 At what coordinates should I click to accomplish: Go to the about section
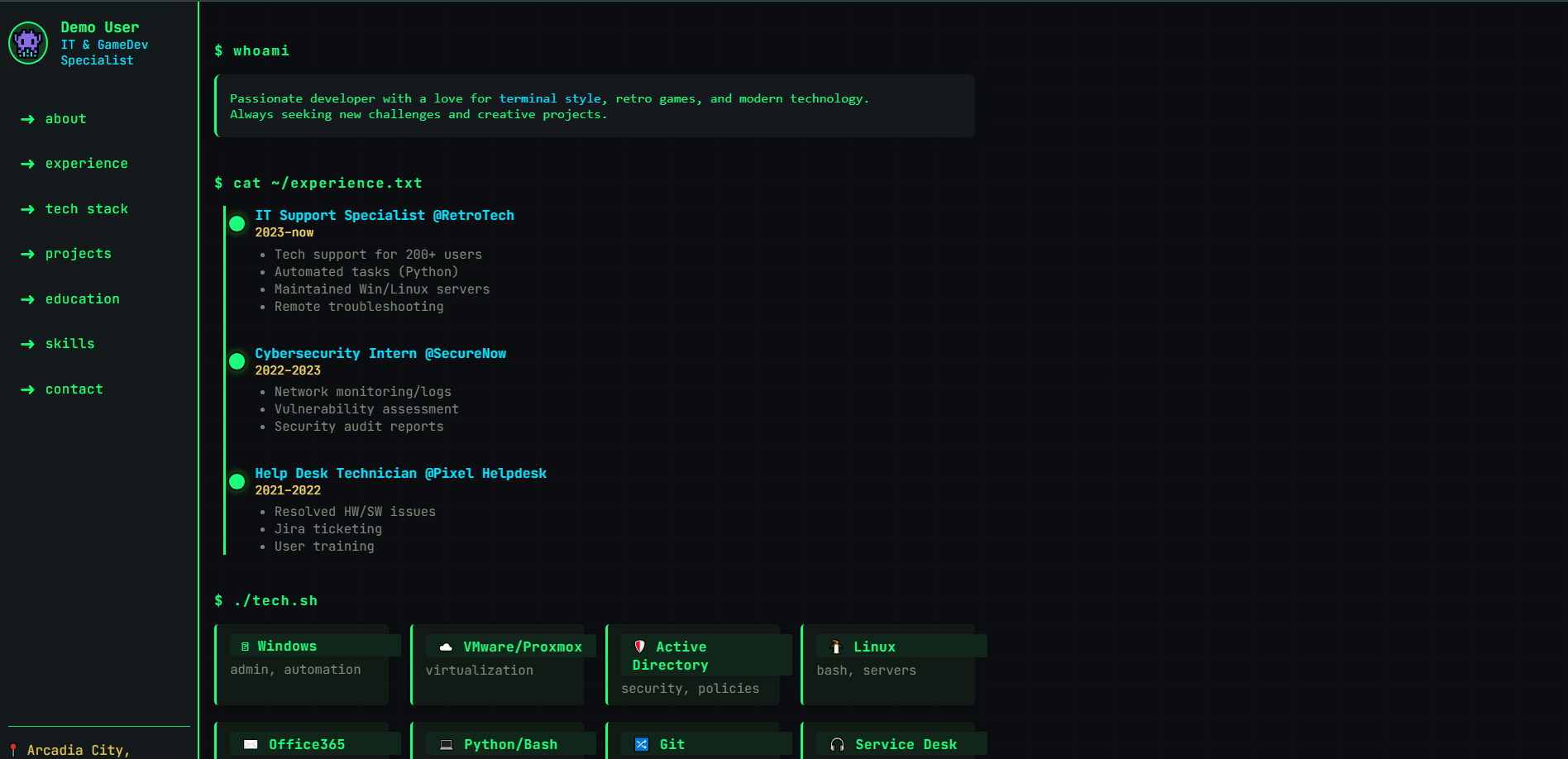pyautogui.click(x=65, y=119)
